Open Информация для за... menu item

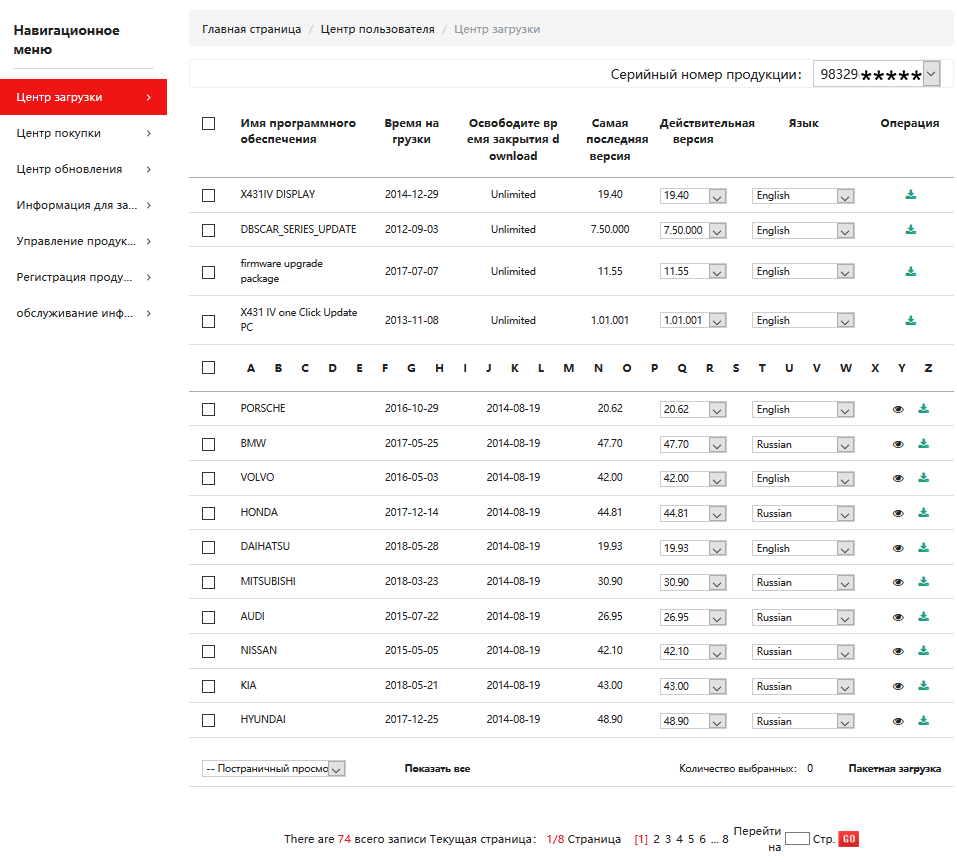[x=84, y=205]
